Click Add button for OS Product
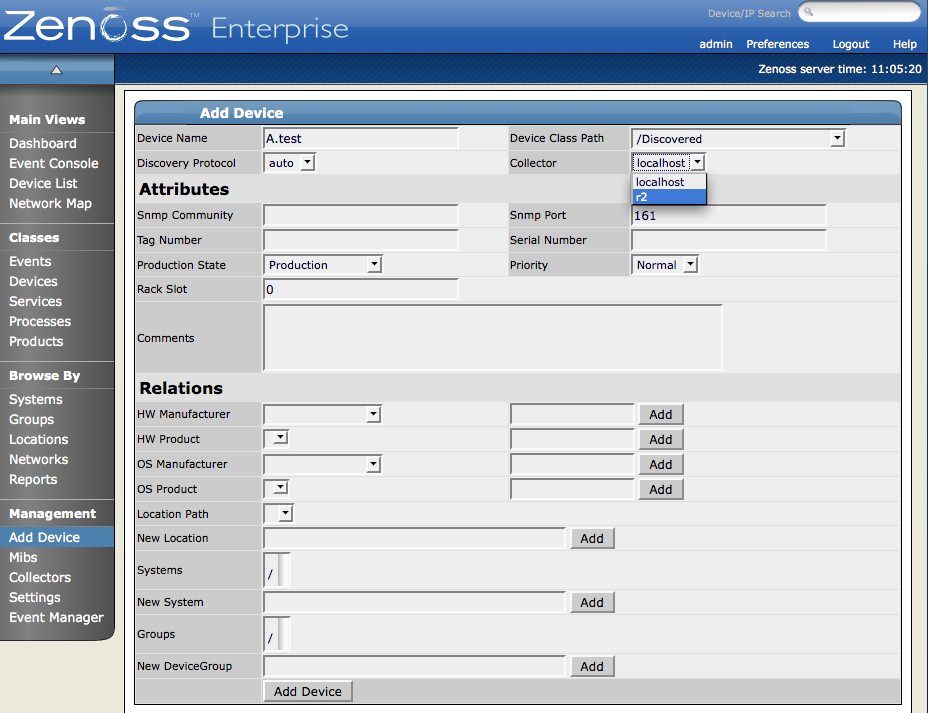 [x=660, y=489]
